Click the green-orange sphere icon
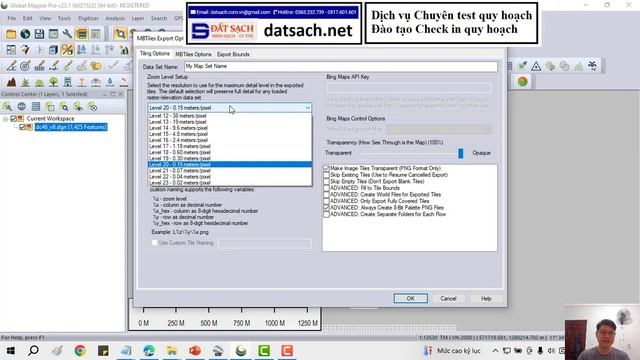The width and height of the screenshot is (640, 360). [522, 82]
